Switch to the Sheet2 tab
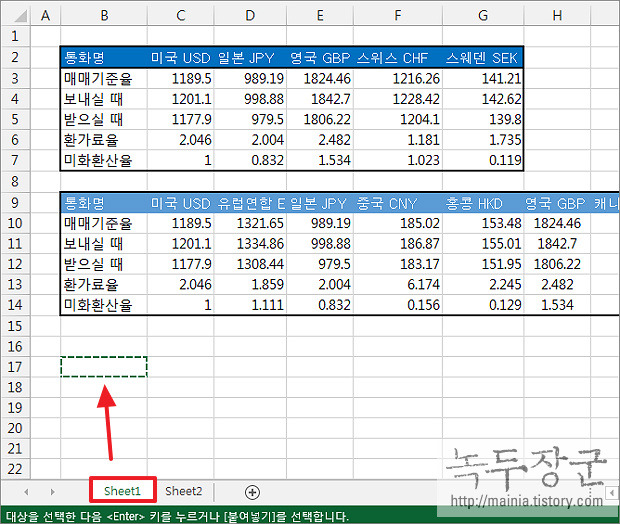 (x=183, y=491)
